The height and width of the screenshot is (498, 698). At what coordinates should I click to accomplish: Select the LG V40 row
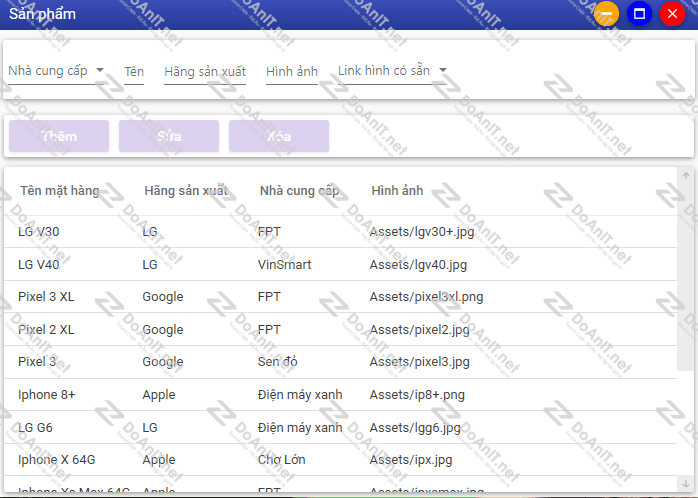pos(341,264)
